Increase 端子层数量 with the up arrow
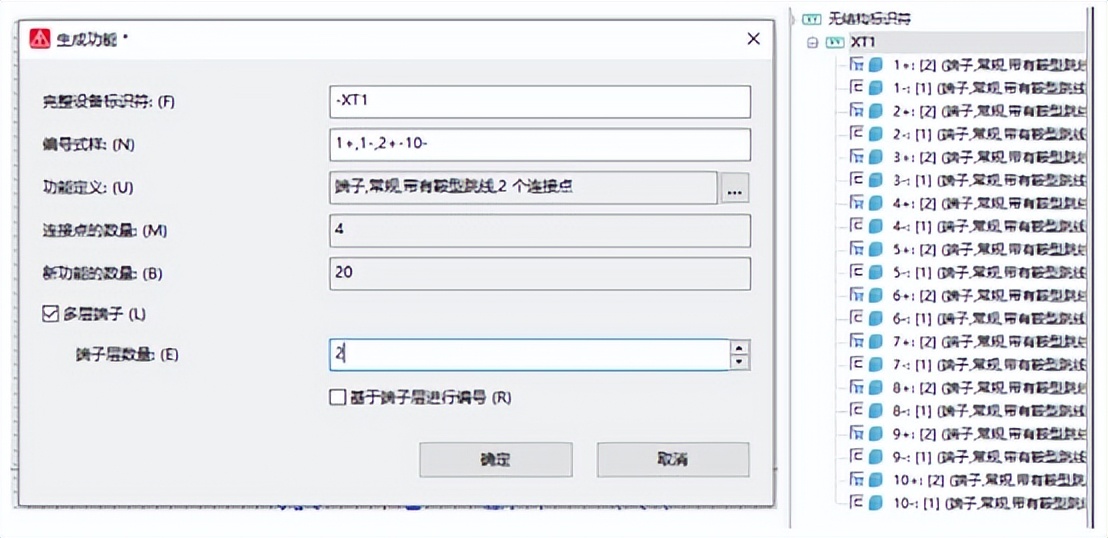This screenshot has width=1108, height=538. 739,347
